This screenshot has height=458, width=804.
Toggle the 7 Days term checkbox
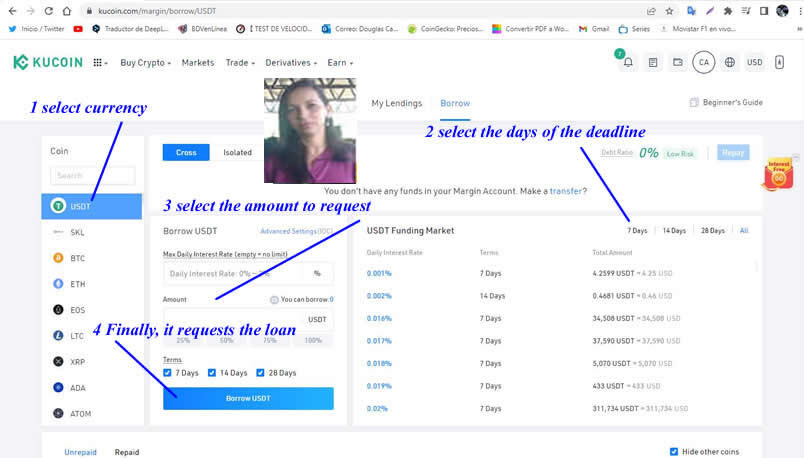(167, 373)
